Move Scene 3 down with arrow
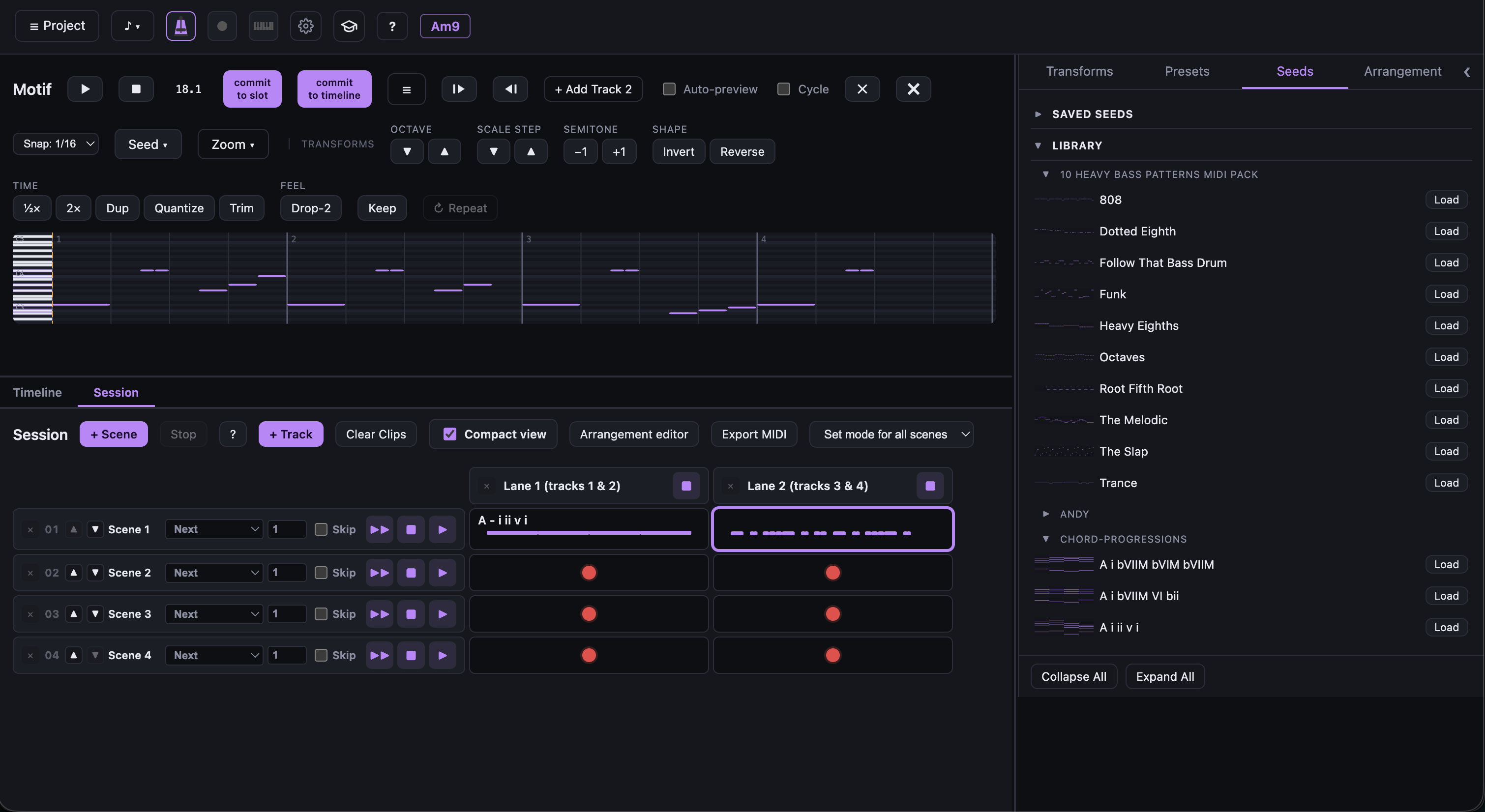Viewport: 1485px width, 812px height. pyautogui.click(x=95, y=614)
